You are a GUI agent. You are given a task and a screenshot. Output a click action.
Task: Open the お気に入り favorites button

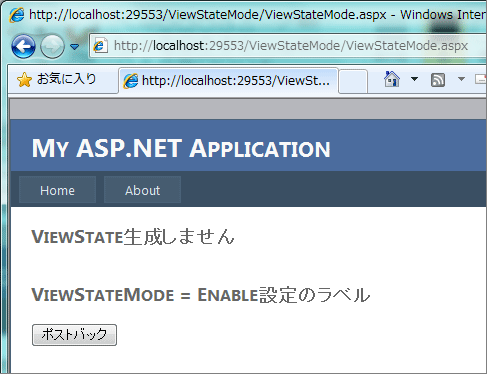pos(57,79)
